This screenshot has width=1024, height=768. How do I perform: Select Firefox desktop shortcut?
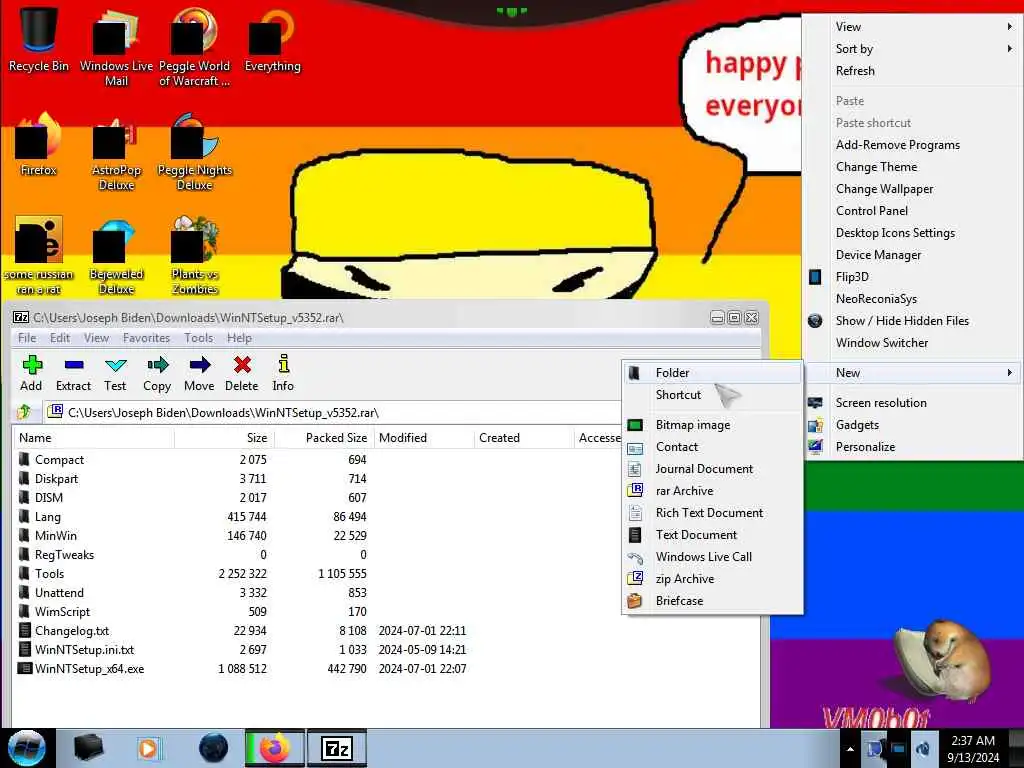(39, 144)
